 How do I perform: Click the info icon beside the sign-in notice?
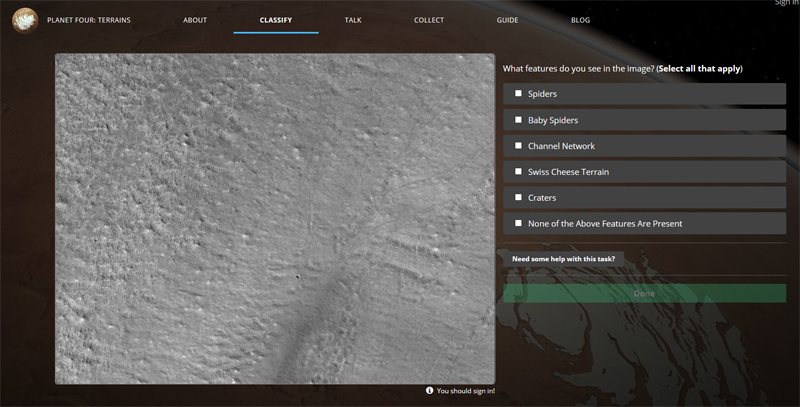pos(429,391)
